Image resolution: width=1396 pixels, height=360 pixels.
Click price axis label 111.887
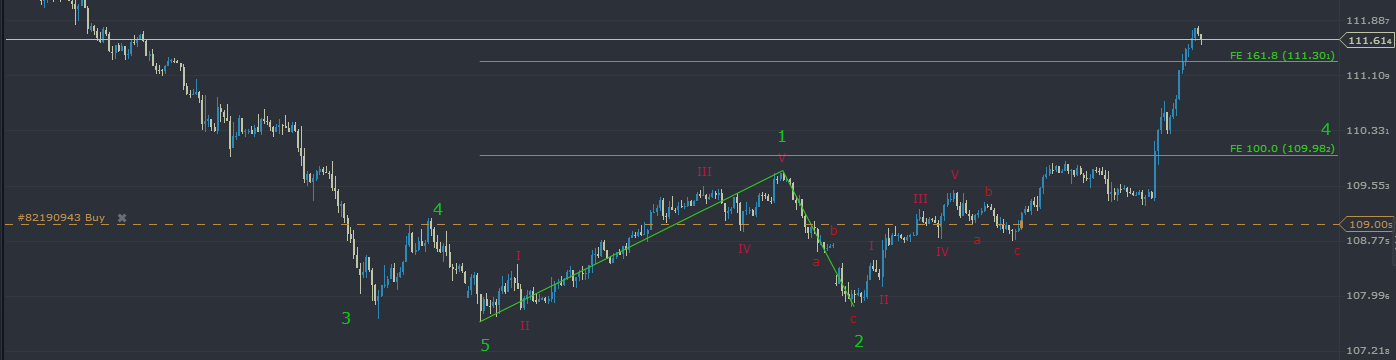tap(1369, 20)
